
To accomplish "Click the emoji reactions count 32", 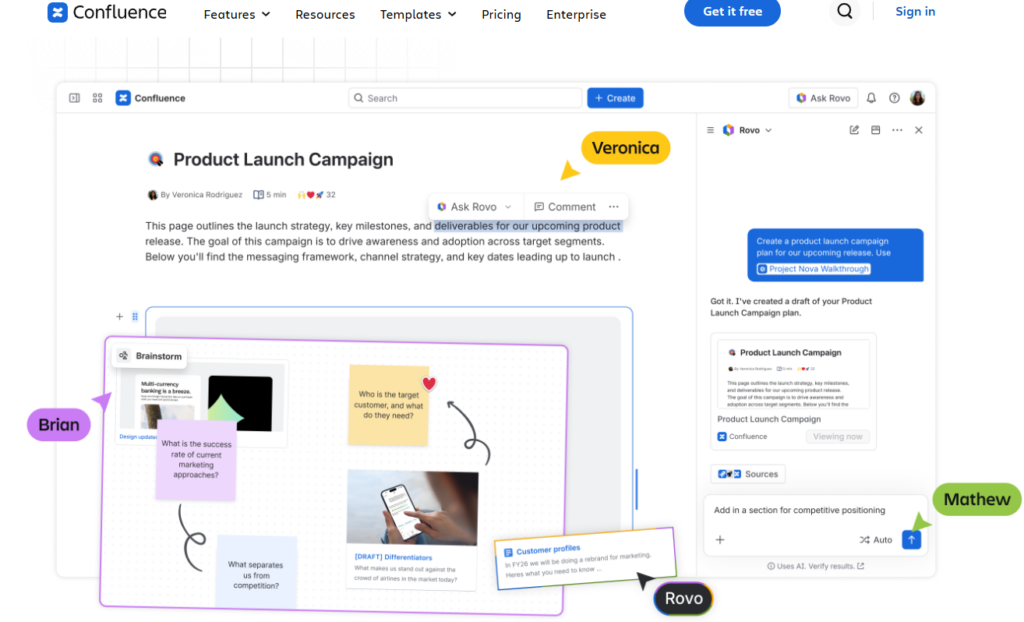I will (x=316, y=195).
